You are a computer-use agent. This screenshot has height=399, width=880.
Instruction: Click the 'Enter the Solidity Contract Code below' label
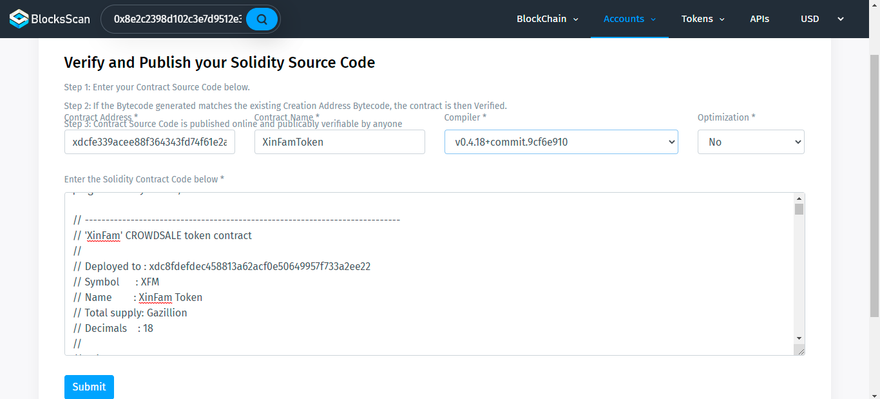click(x=144, y=179)
